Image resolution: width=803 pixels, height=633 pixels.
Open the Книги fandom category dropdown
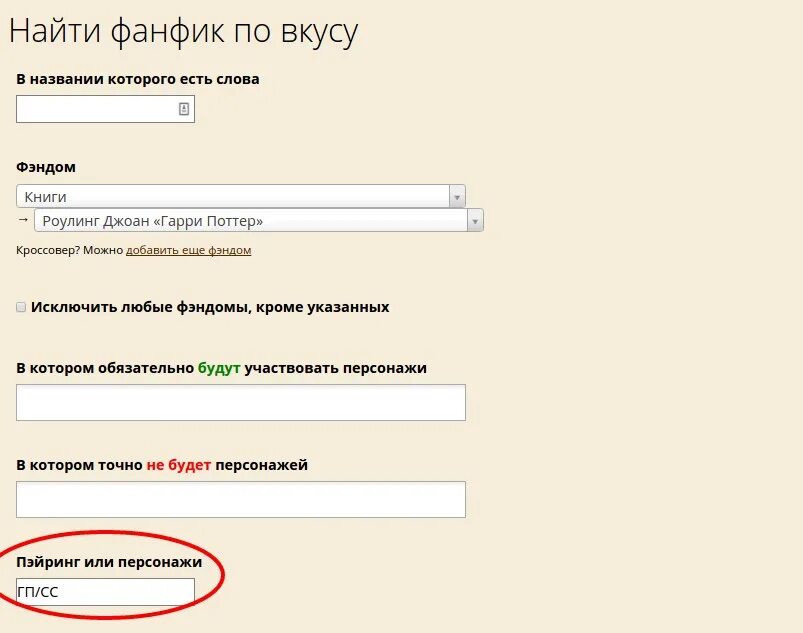pos(241,196)
